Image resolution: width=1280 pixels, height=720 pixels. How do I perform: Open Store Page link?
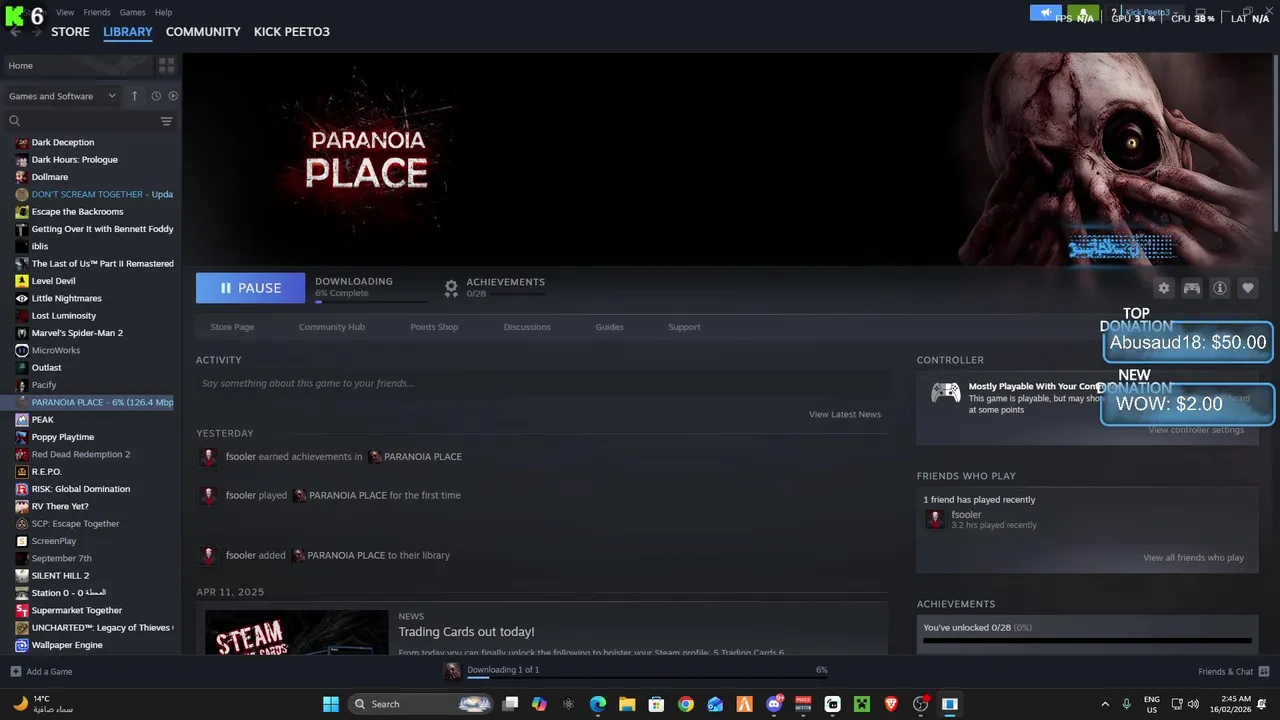point(232,327)
